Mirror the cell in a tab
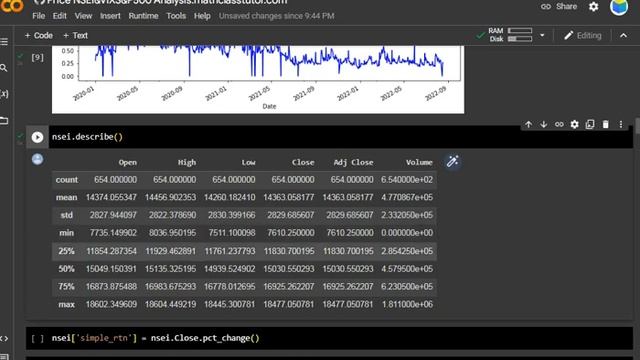The width and height of the screenshot is (640, 360). tap(590, 124)
